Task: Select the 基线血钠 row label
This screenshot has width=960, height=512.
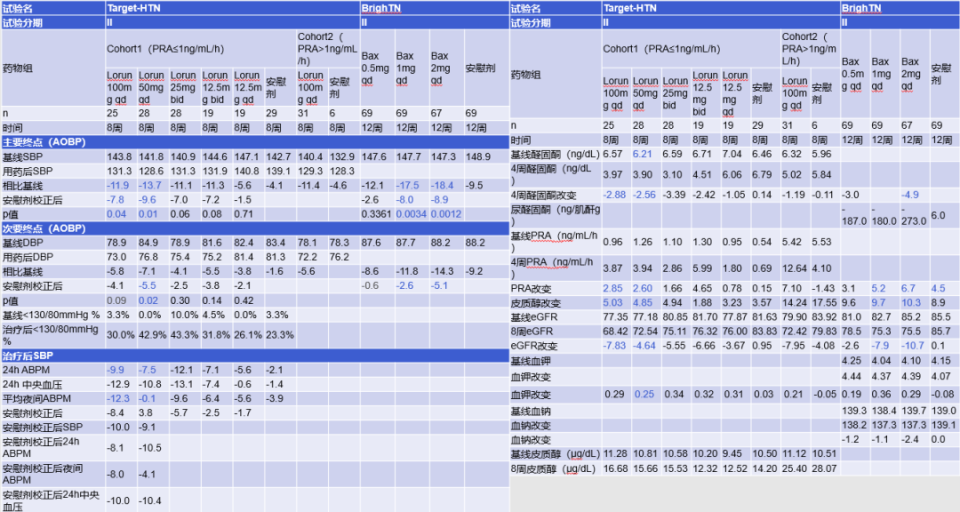Action: pyautogui.click(x=531, y=411)
